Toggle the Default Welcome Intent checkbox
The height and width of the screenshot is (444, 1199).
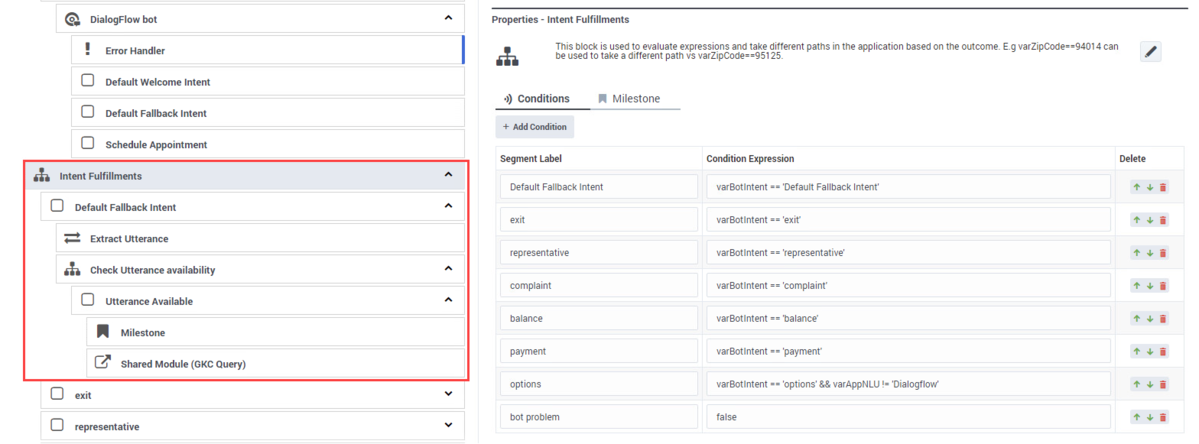(88, 81)
